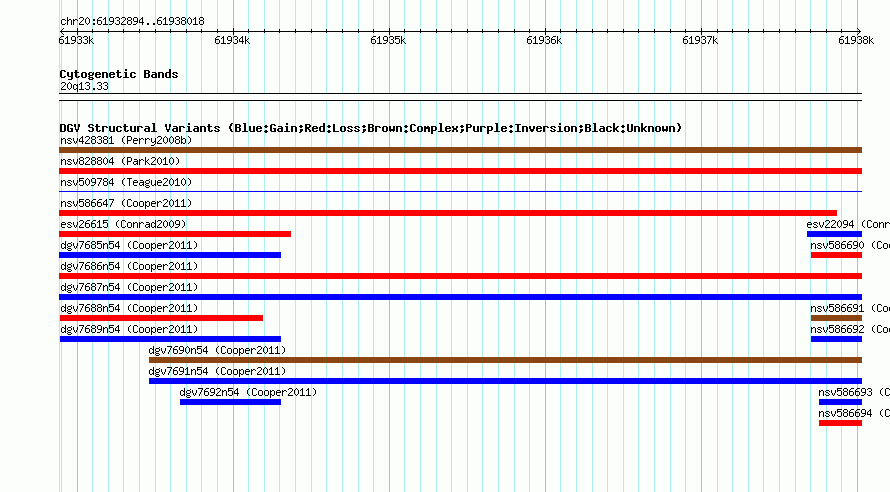Click the dgv7688n54 red bar
This screenshot has height=492, width=890.
click(x=161, y=318)
